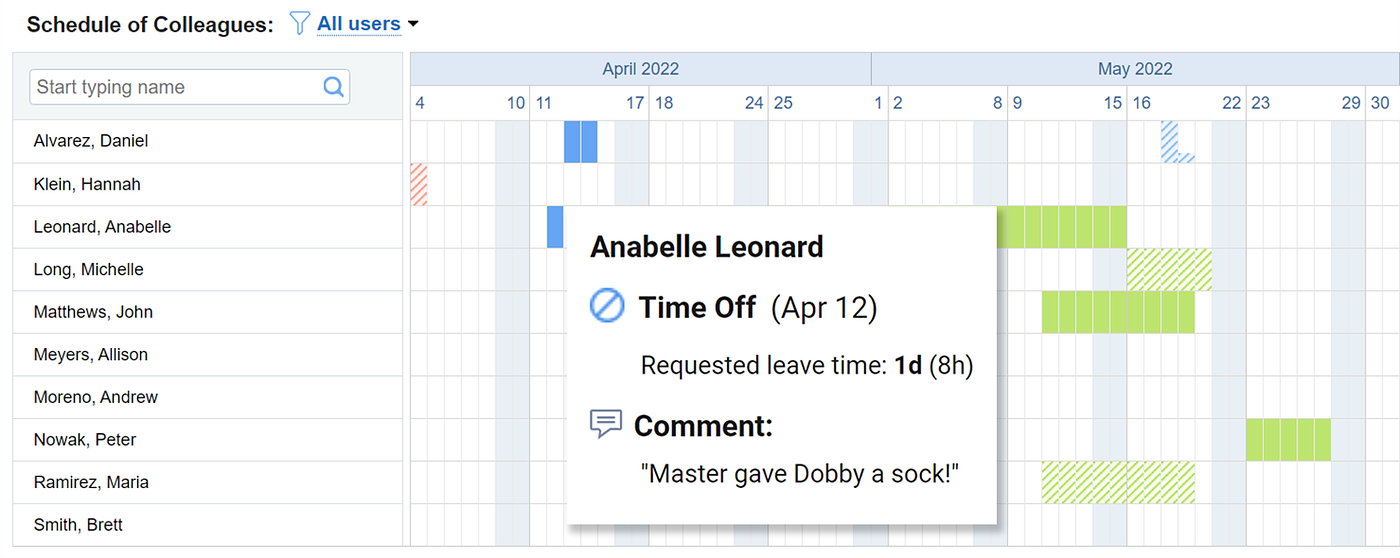Click the comment speech bubble icon
The width and height of the screenshot is (1400, 558).
tap(606, 424)
